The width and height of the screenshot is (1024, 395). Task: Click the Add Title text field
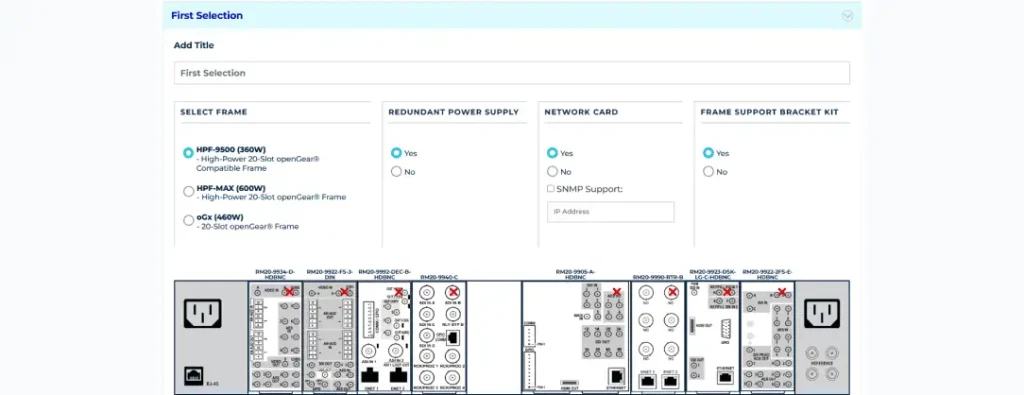point(511,73)
